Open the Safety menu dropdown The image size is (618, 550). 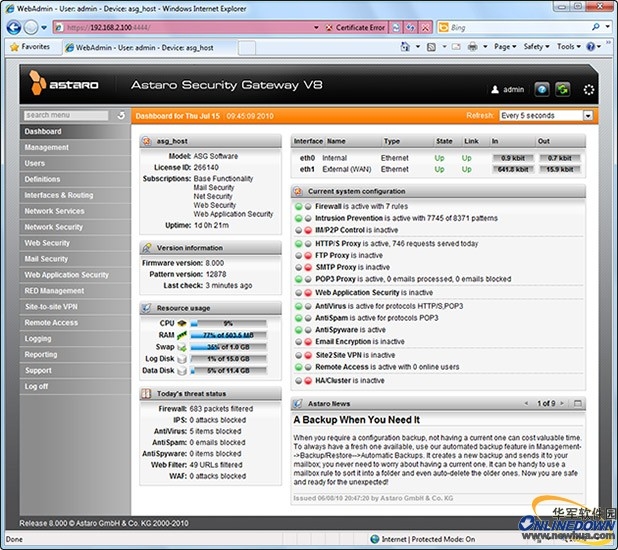pyautogui.click(x=536, y=47)
